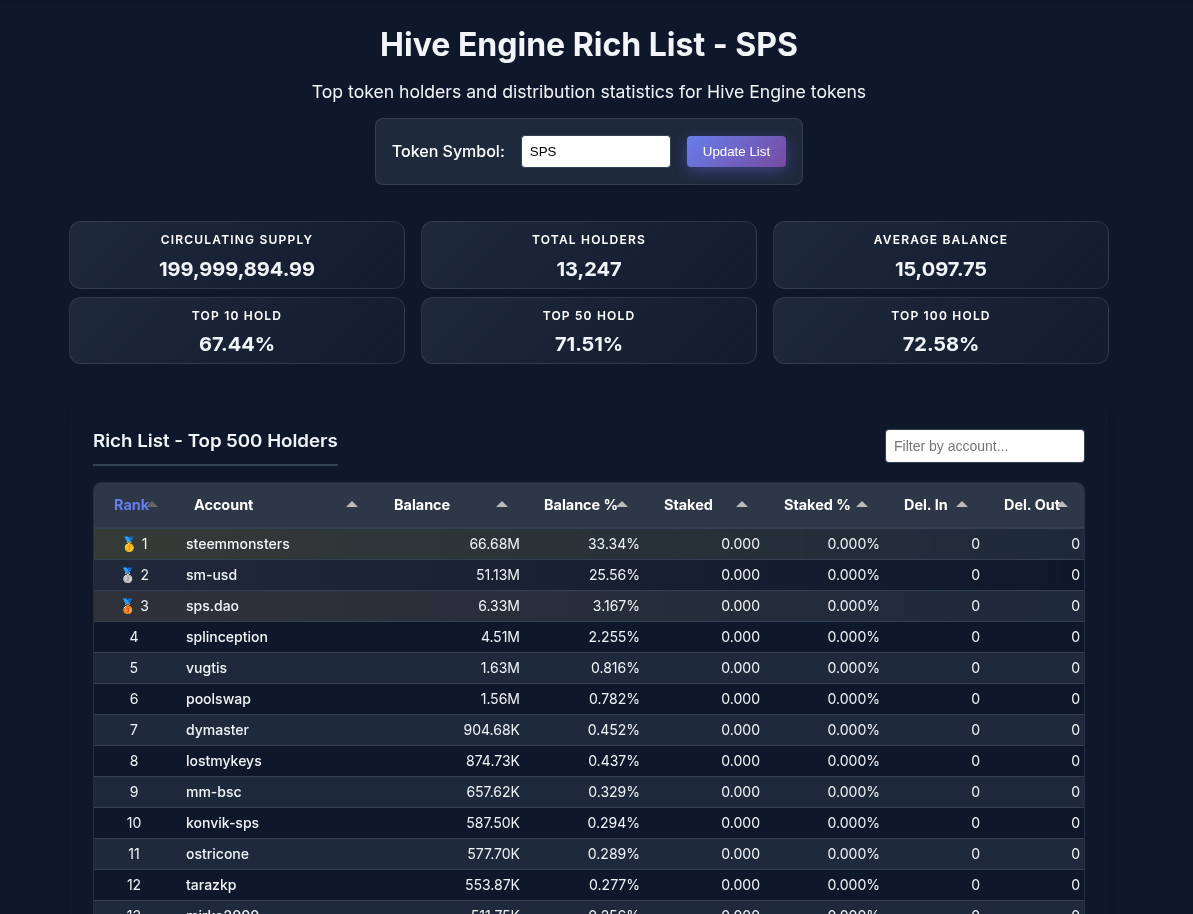Select the konvik-sps account row
1193x914 pixels.
click(222, 823)
